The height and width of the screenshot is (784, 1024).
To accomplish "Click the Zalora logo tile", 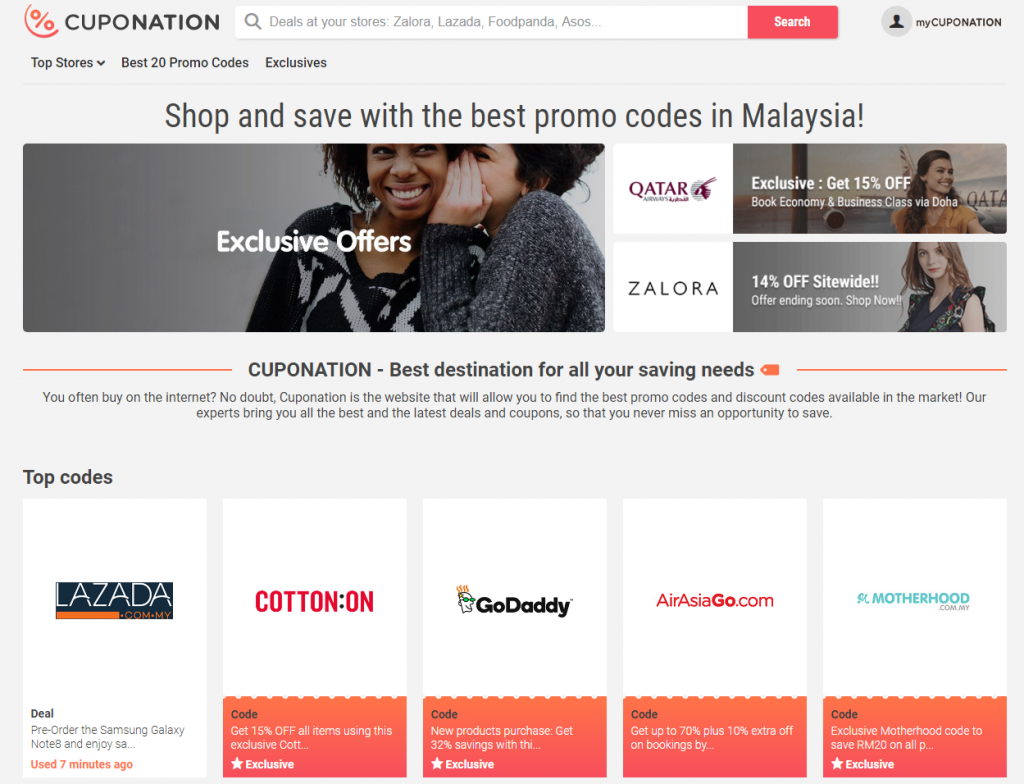I will [673, 287].
